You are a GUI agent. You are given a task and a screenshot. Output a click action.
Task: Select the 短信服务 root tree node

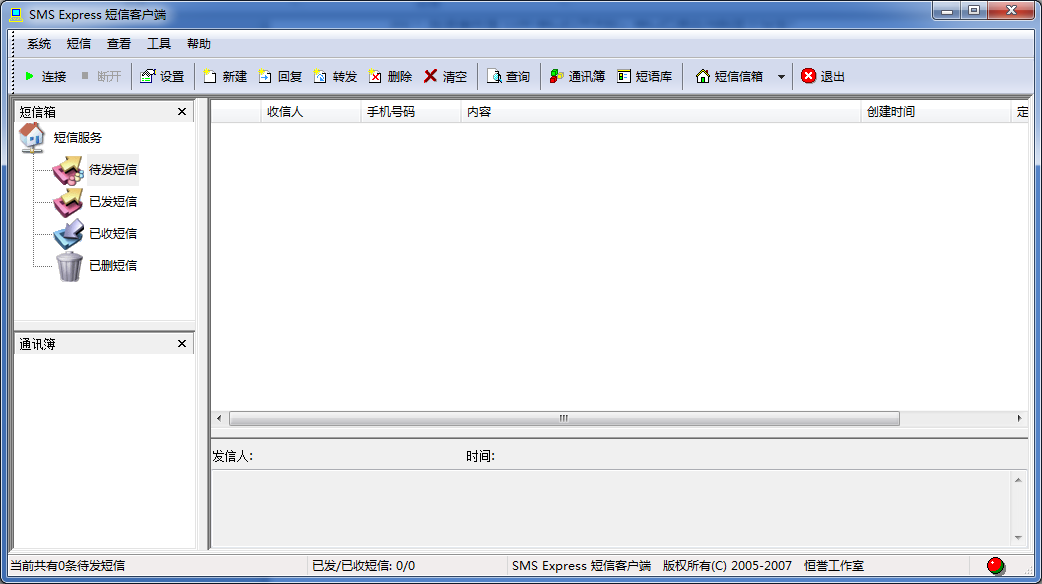pos(78,138)
